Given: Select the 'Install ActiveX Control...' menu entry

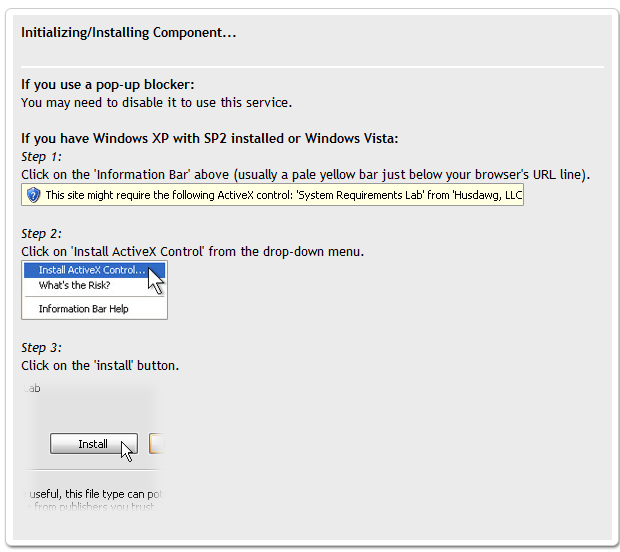Looking at the screenshot, I should (94, 270).
